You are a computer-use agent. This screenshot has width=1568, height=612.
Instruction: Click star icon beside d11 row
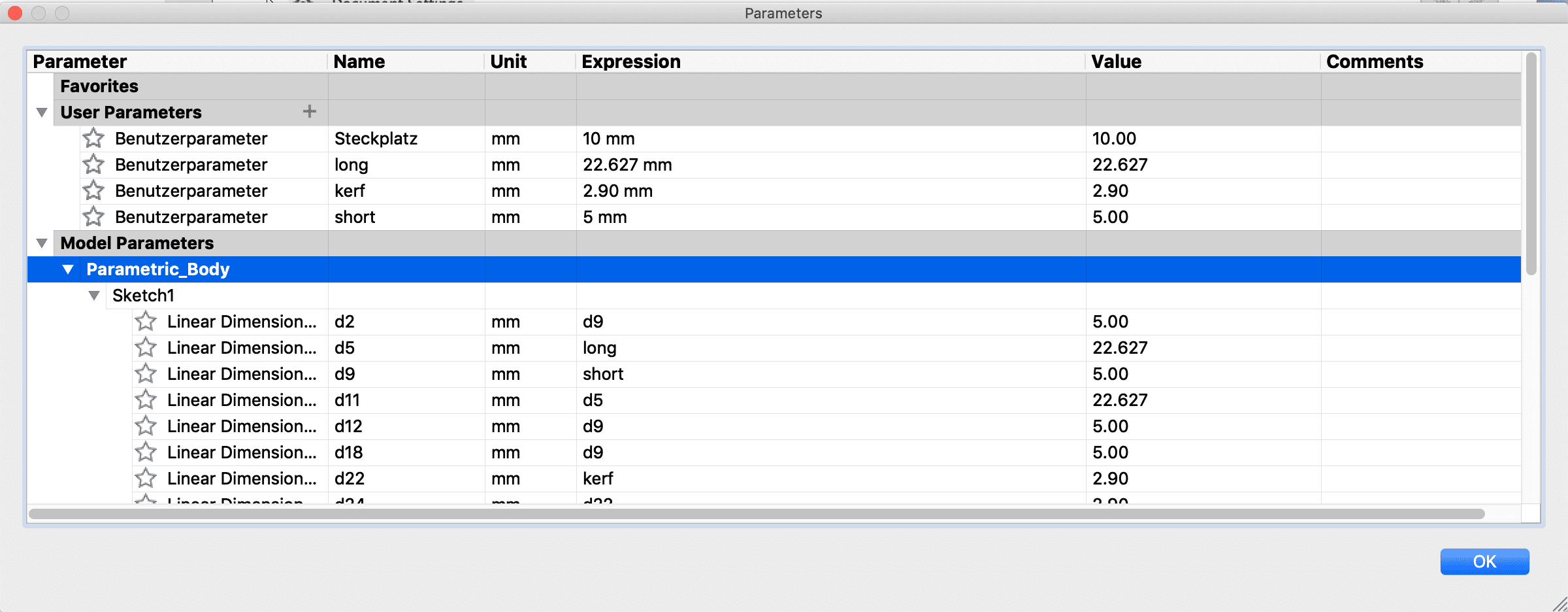coord(146,399)
